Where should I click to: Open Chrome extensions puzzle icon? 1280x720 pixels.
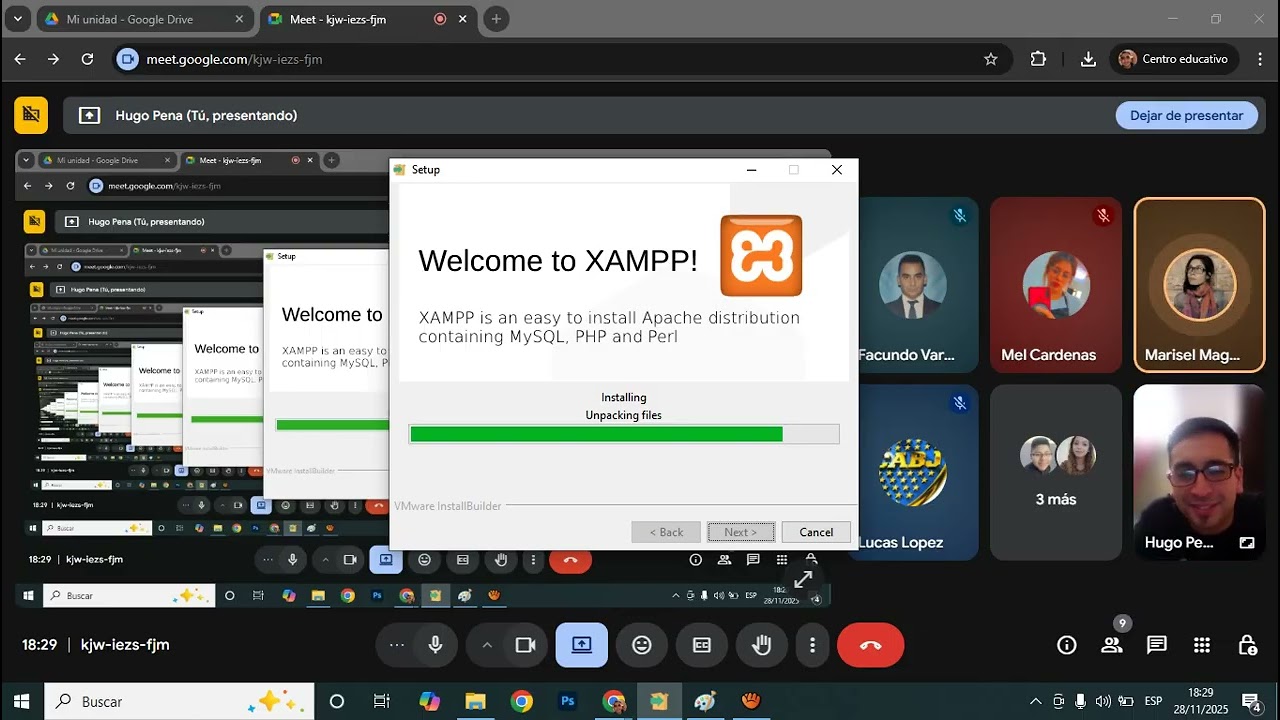tap(1038, 59)
